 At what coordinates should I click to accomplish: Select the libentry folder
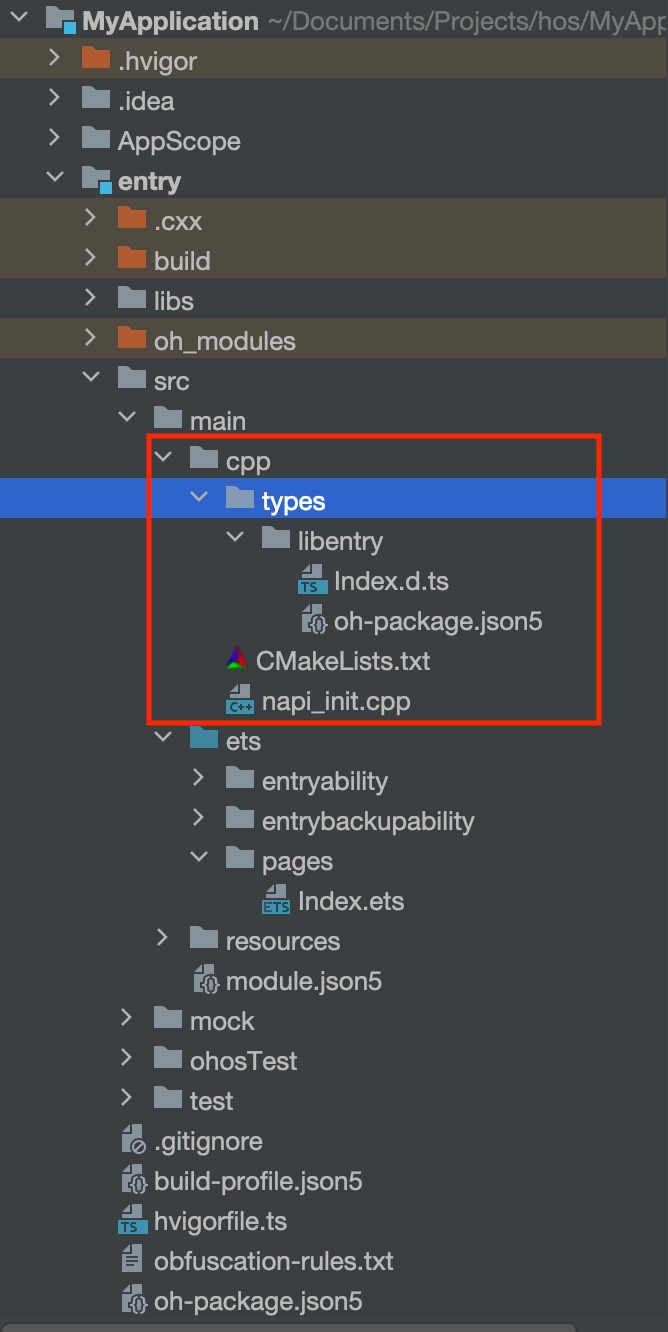click(339, 541)
